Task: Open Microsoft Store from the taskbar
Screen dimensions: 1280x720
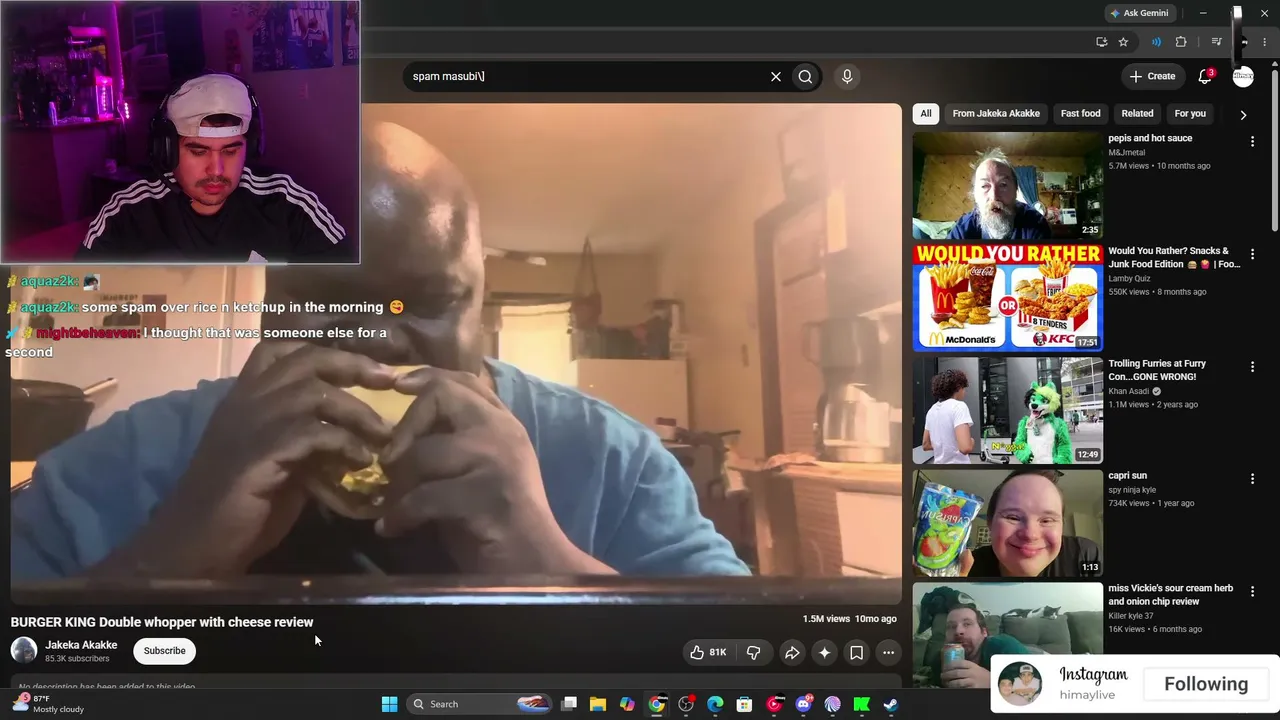Action: (744, 704)
